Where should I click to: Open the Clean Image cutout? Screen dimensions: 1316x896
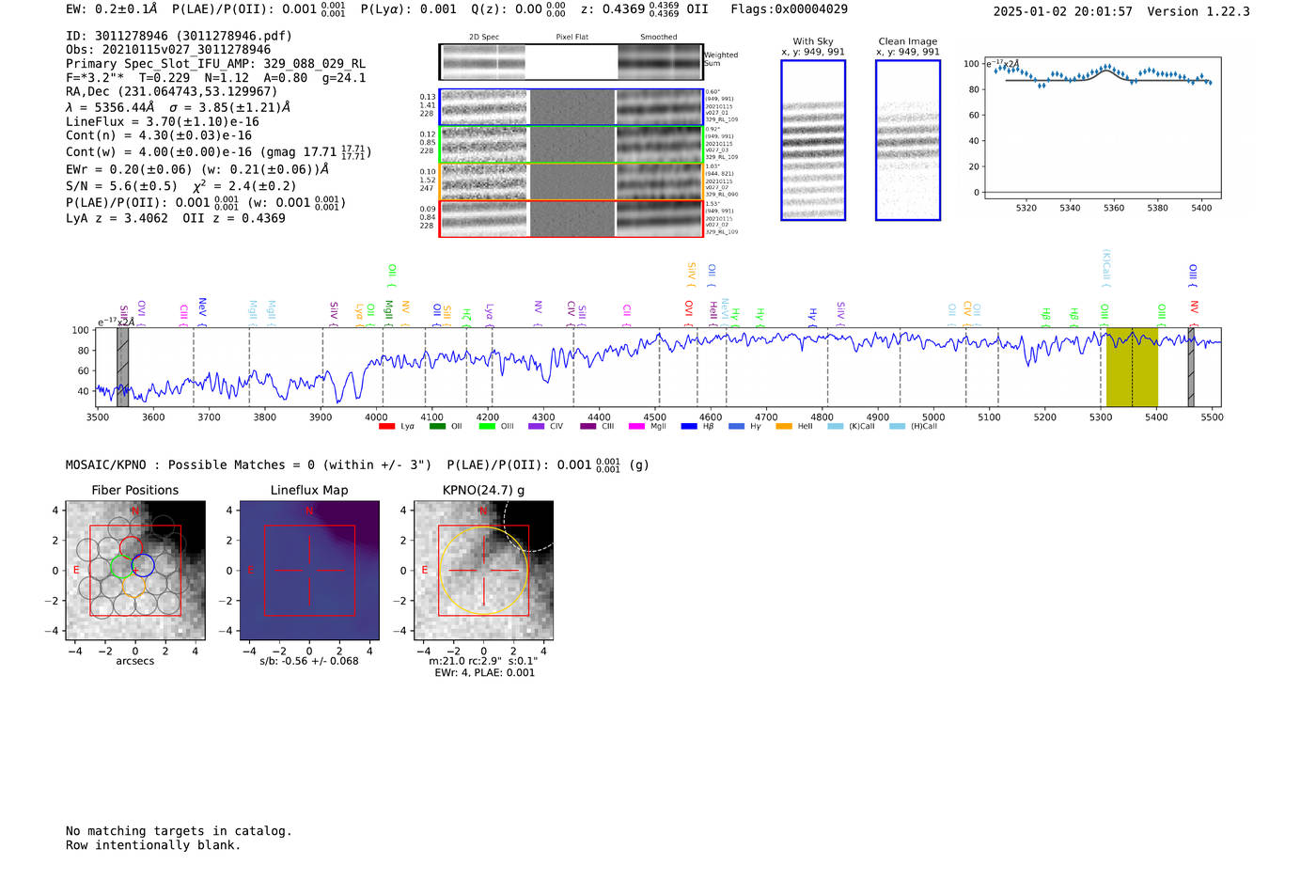pos(908,140)
